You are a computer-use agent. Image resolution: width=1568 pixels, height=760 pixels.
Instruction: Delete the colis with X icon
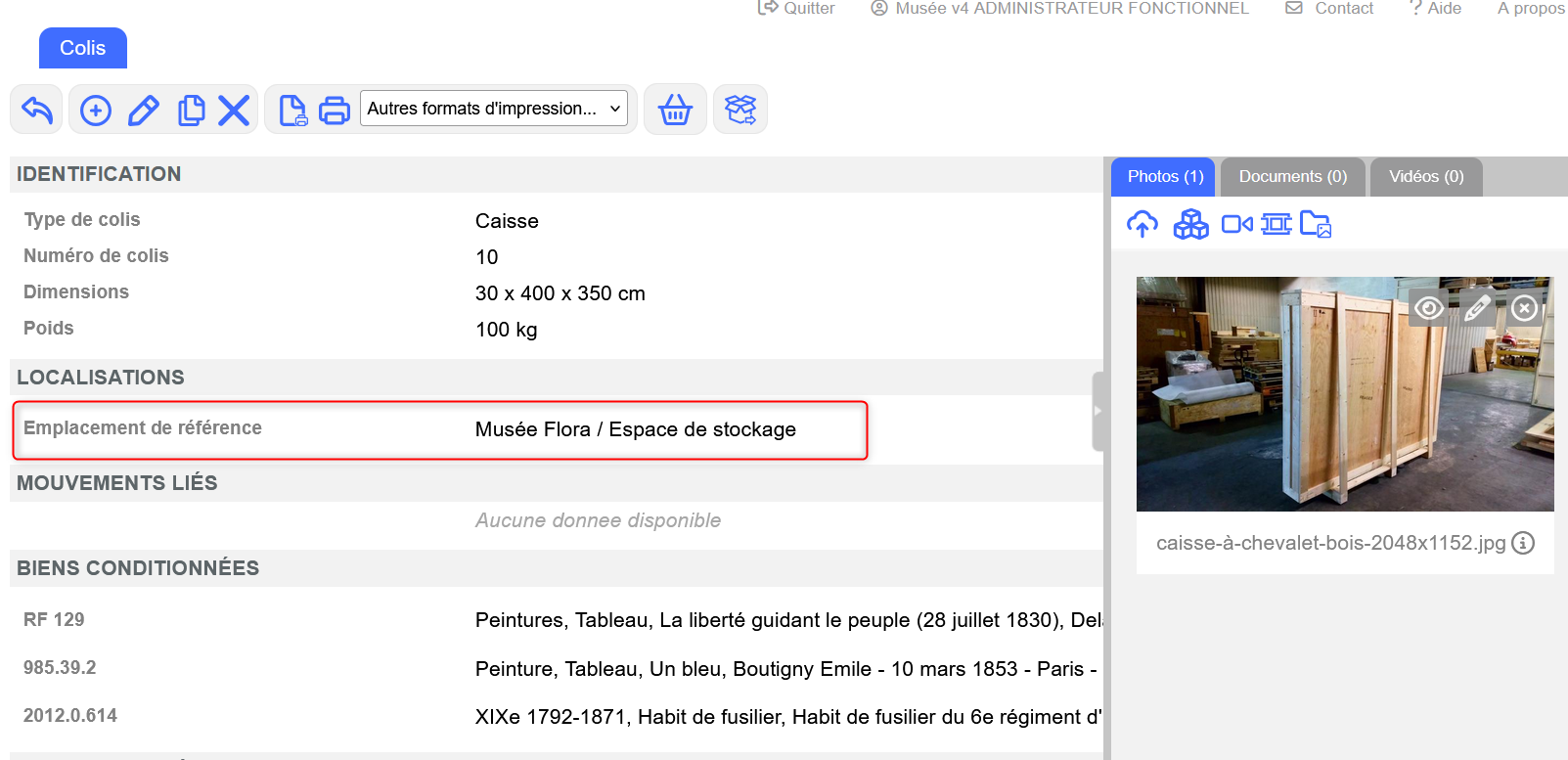234,111
